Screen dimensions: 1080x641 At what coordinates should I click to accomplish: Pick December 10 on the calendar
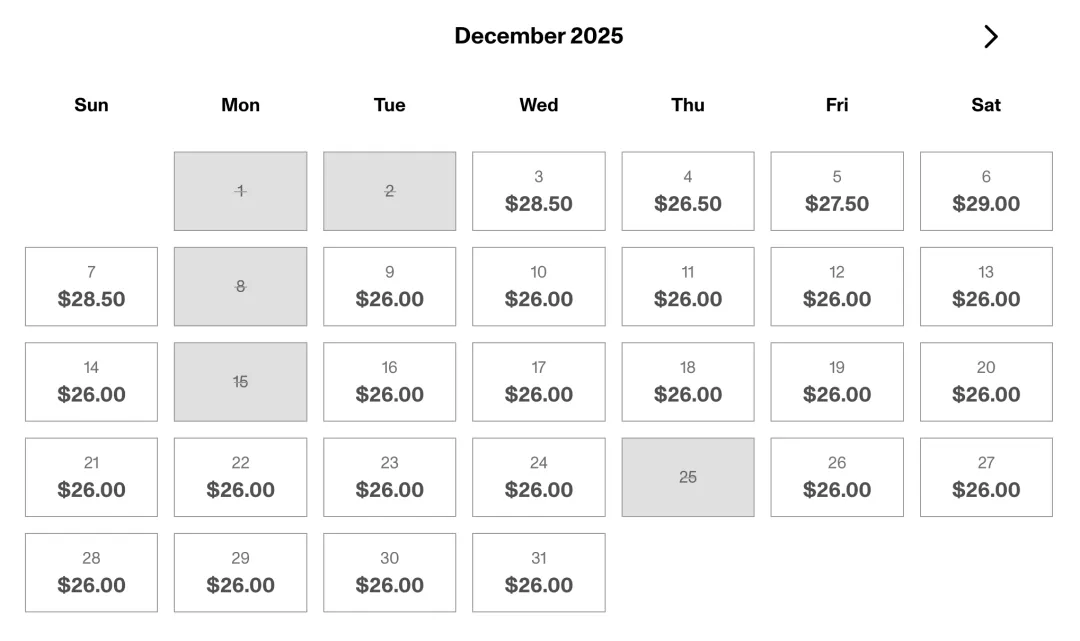tap(538, 287)
